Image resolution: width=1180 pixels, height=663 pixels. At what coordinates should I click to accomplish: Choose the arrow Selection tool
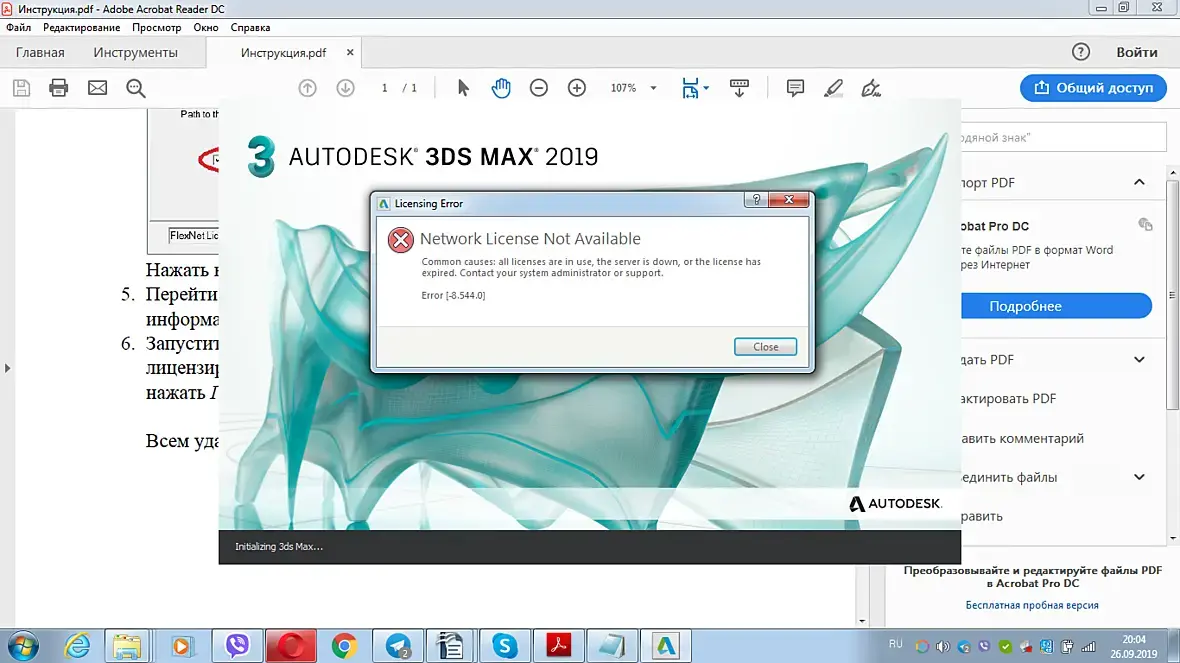(x=463, y=88)
